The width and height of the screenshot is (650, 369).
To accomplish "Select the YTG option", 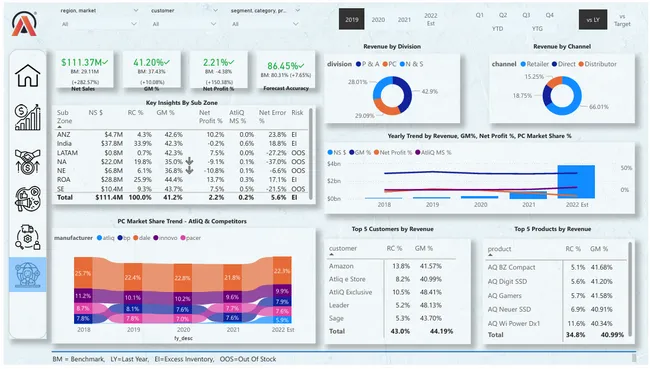I will click(537, 29).
